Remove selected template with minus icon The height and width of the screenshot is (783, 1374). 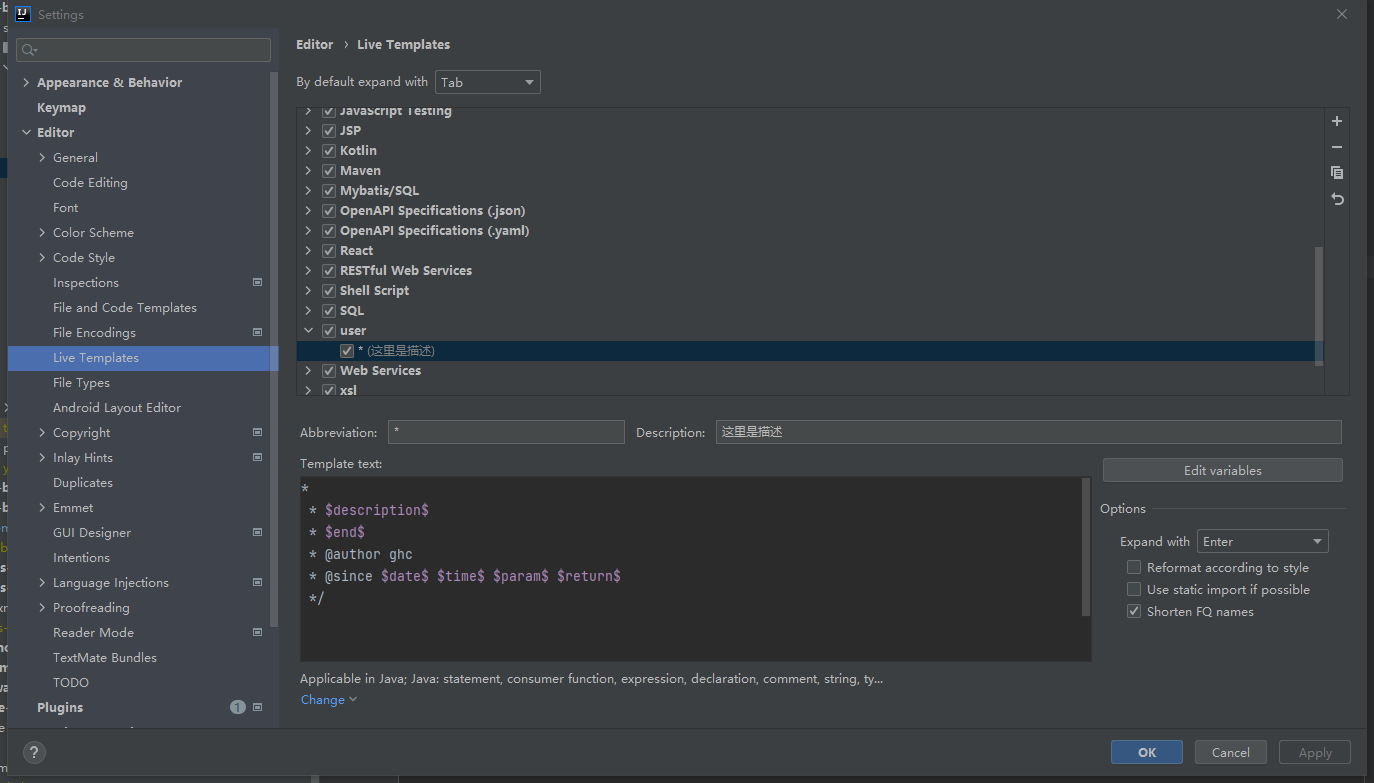point(1337,147)
